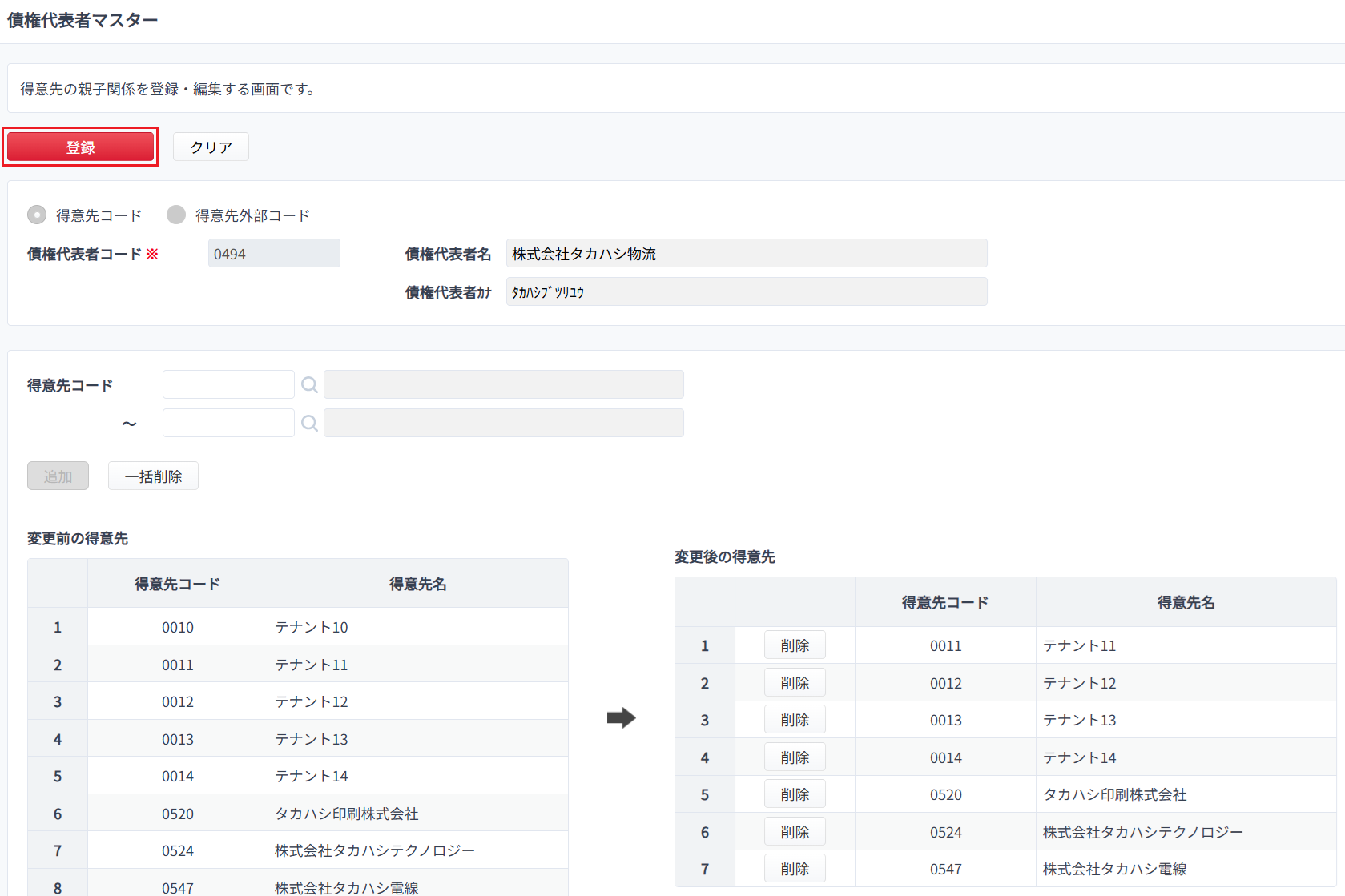Image resolution: width=1345 pixels, height=896 pixels.
Task: Click the second 得意先 name display field
Action: [504, 423]
